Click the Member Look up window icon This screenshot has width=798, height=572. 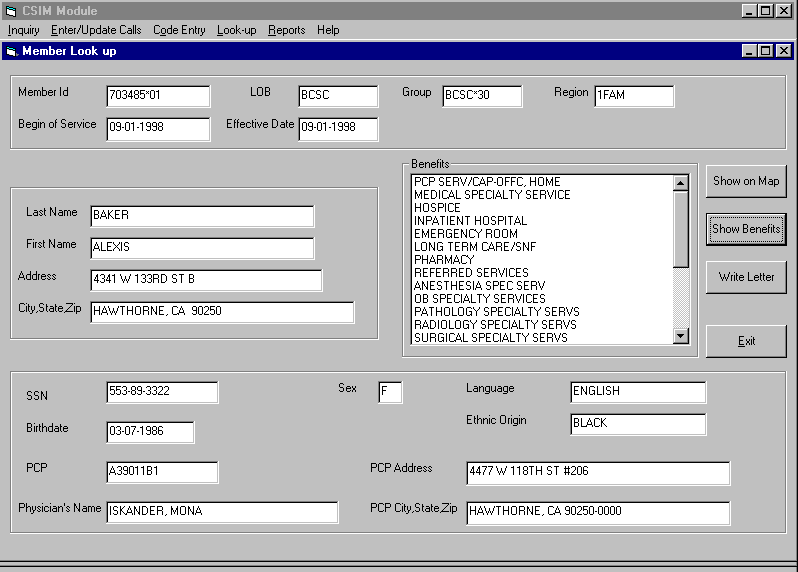click(x=12, y=51)
